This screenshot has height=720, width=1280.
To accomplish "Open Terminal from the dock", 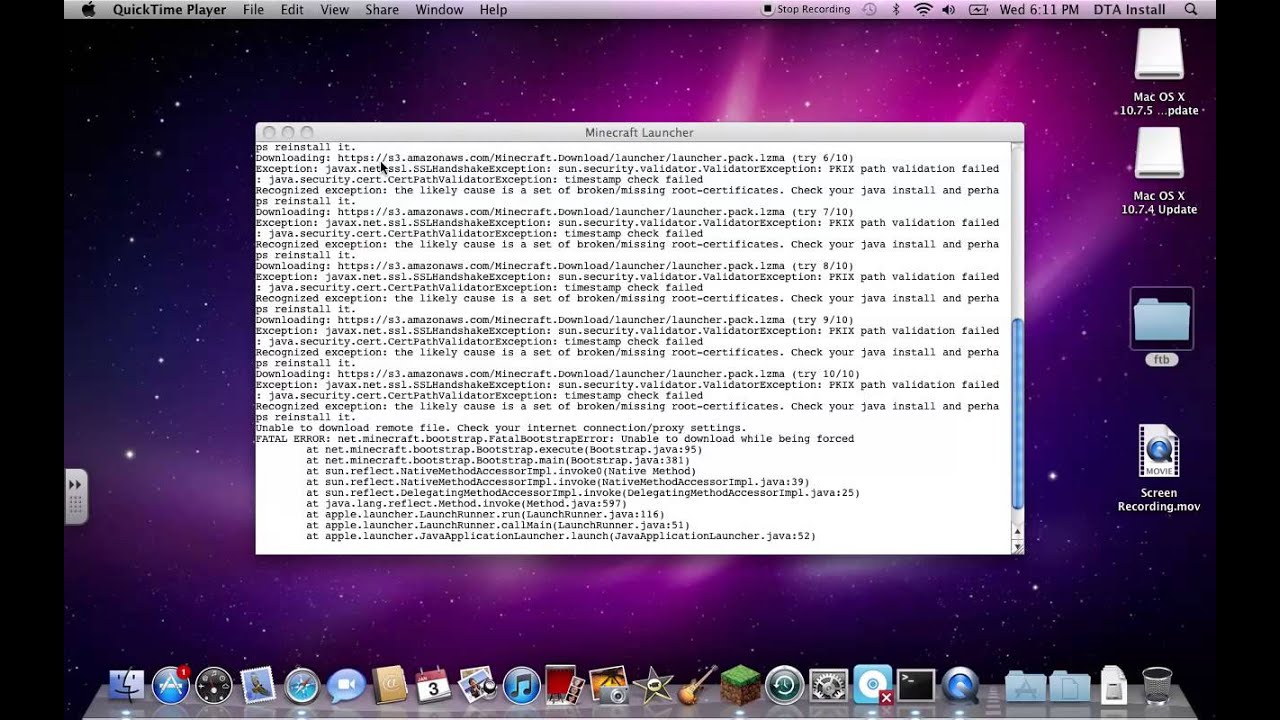I will tap(916, 685).
